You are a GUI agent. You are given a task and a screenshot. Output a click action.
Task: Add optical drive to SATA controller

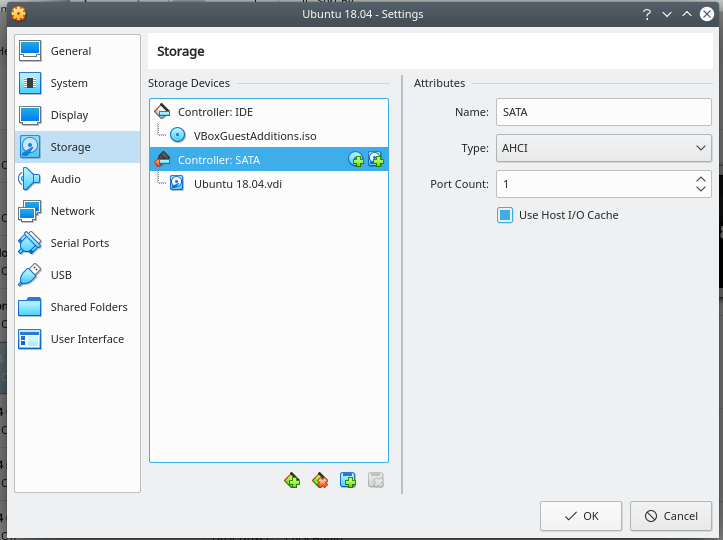(x=356, y=160)
